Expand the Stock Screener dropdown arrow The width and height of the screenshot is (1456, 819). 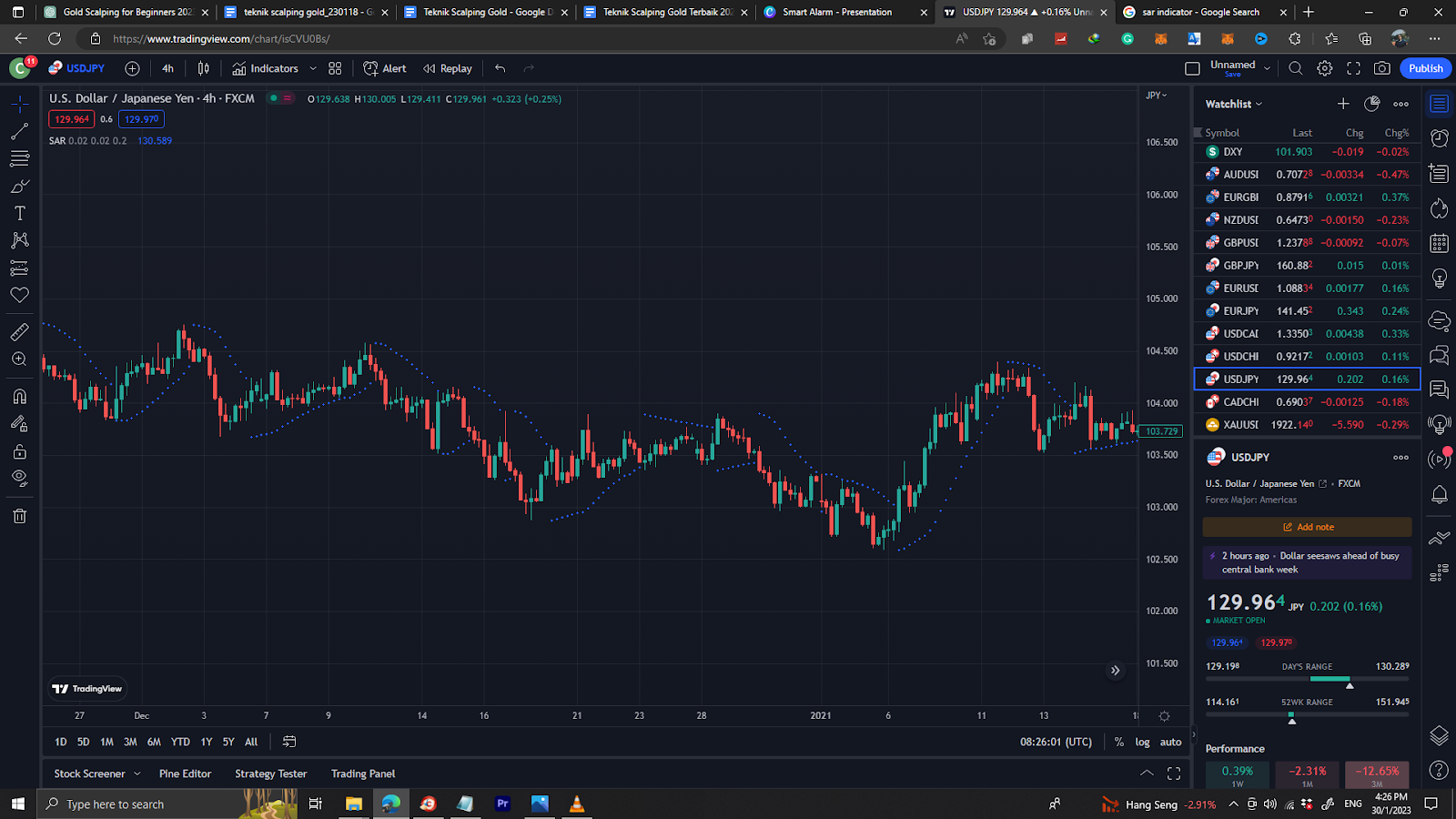(x=137, y=773)
